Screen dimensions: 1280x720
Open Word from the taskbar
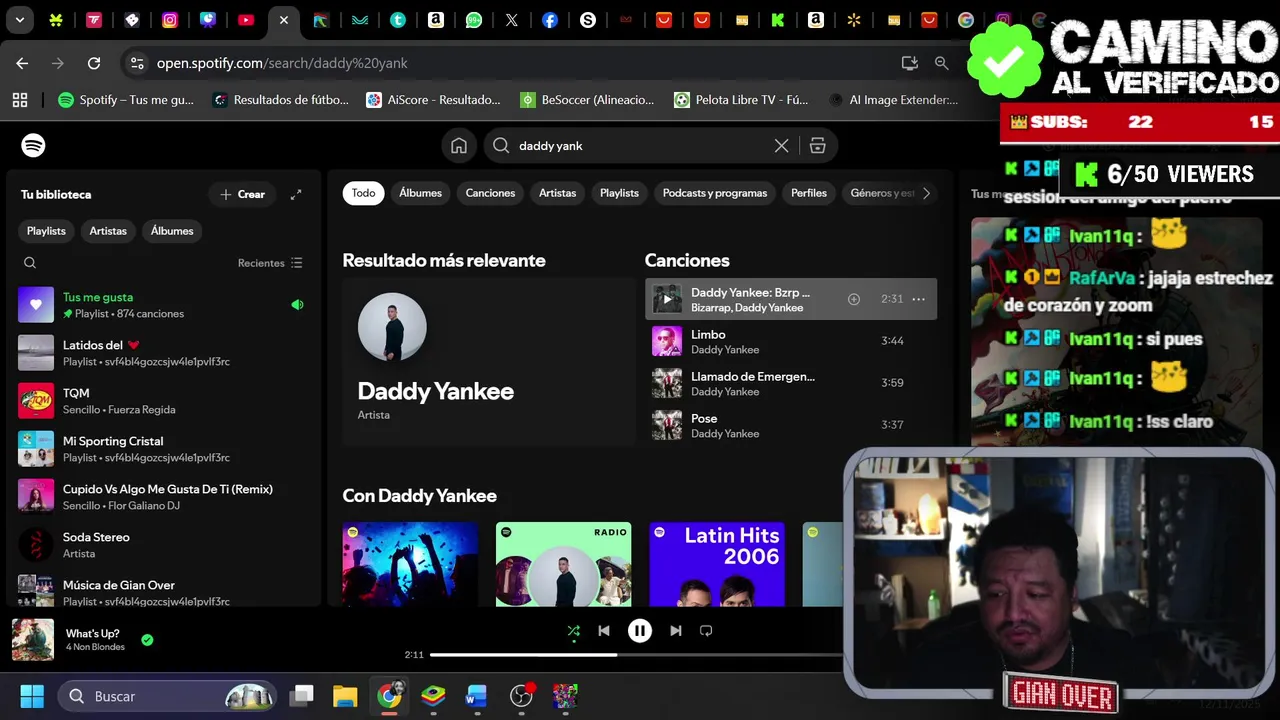[x=476, y=696]
